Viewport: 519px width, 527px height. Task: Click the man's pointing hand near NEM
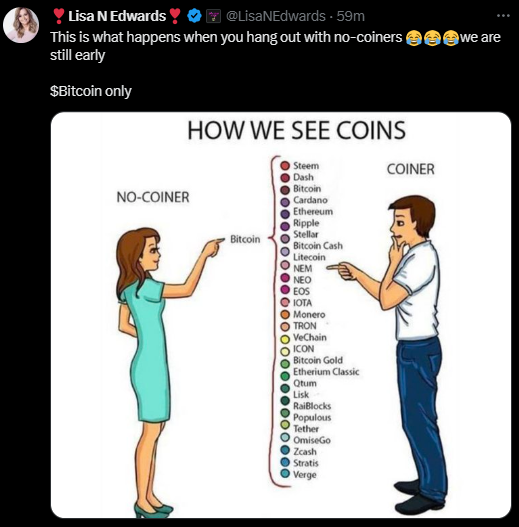tap(340, 270)
